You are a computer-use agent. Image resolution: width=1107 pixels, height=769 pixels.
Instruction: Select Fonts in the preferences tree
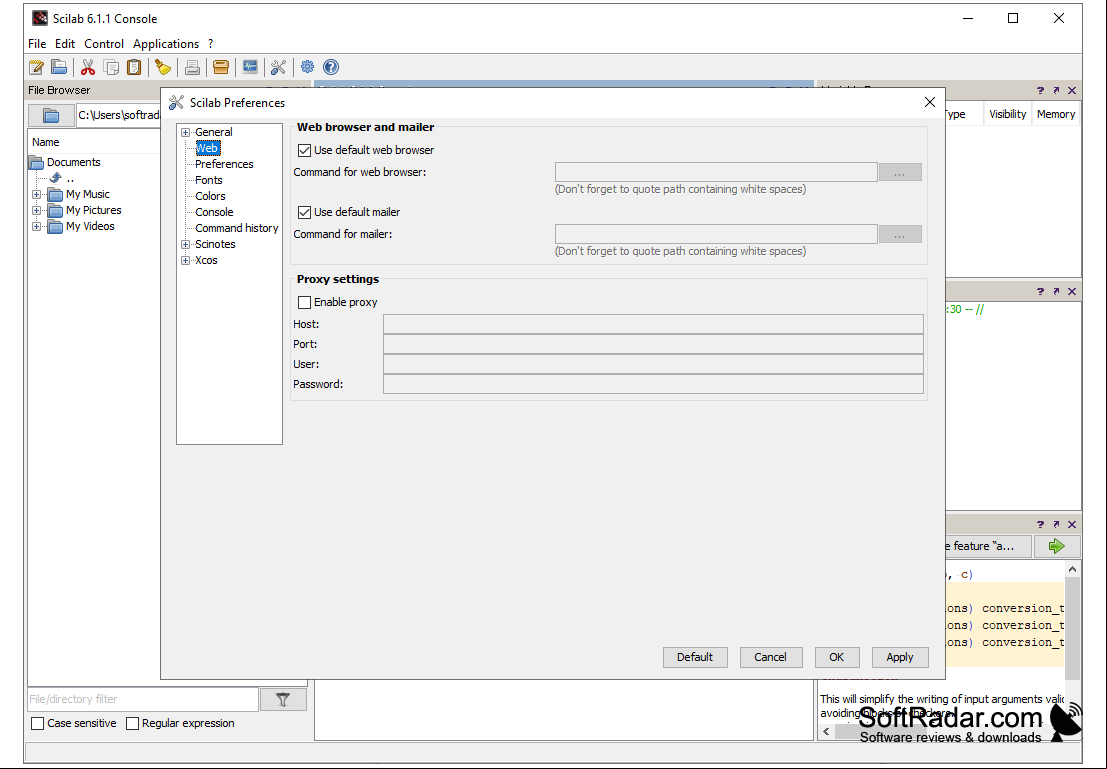(x=209, y=180)
